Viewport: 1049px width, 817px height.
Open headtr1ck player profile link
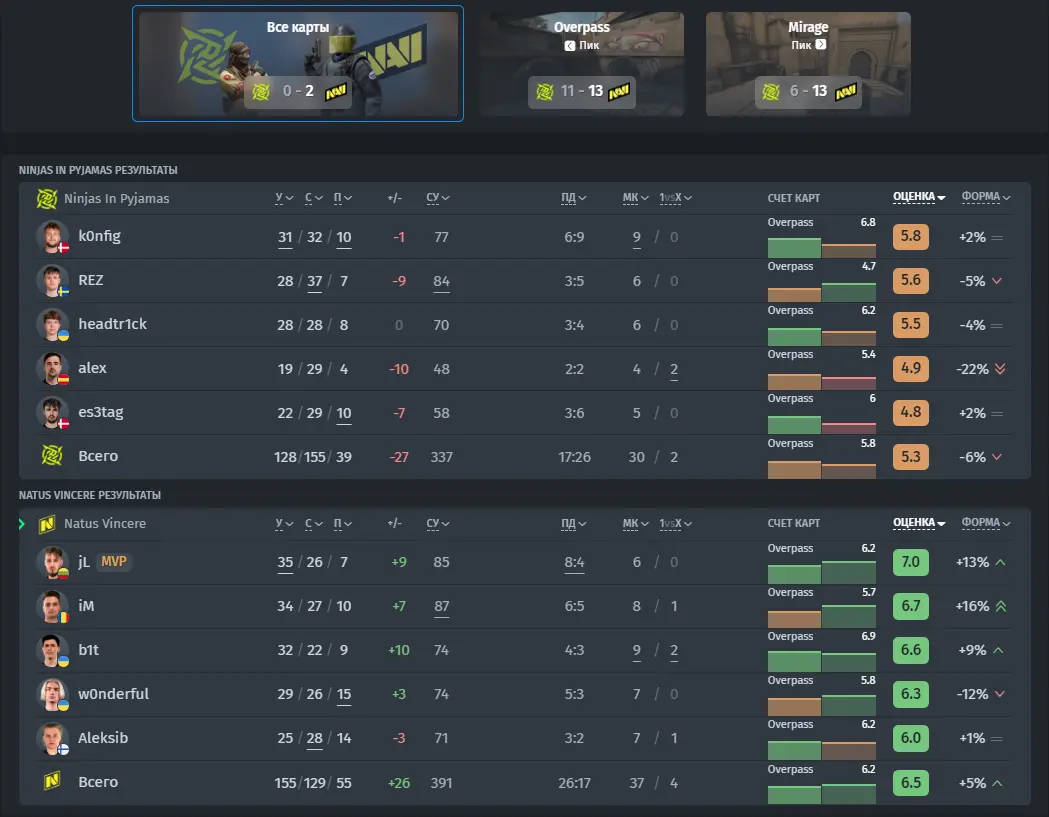[112, 324]
